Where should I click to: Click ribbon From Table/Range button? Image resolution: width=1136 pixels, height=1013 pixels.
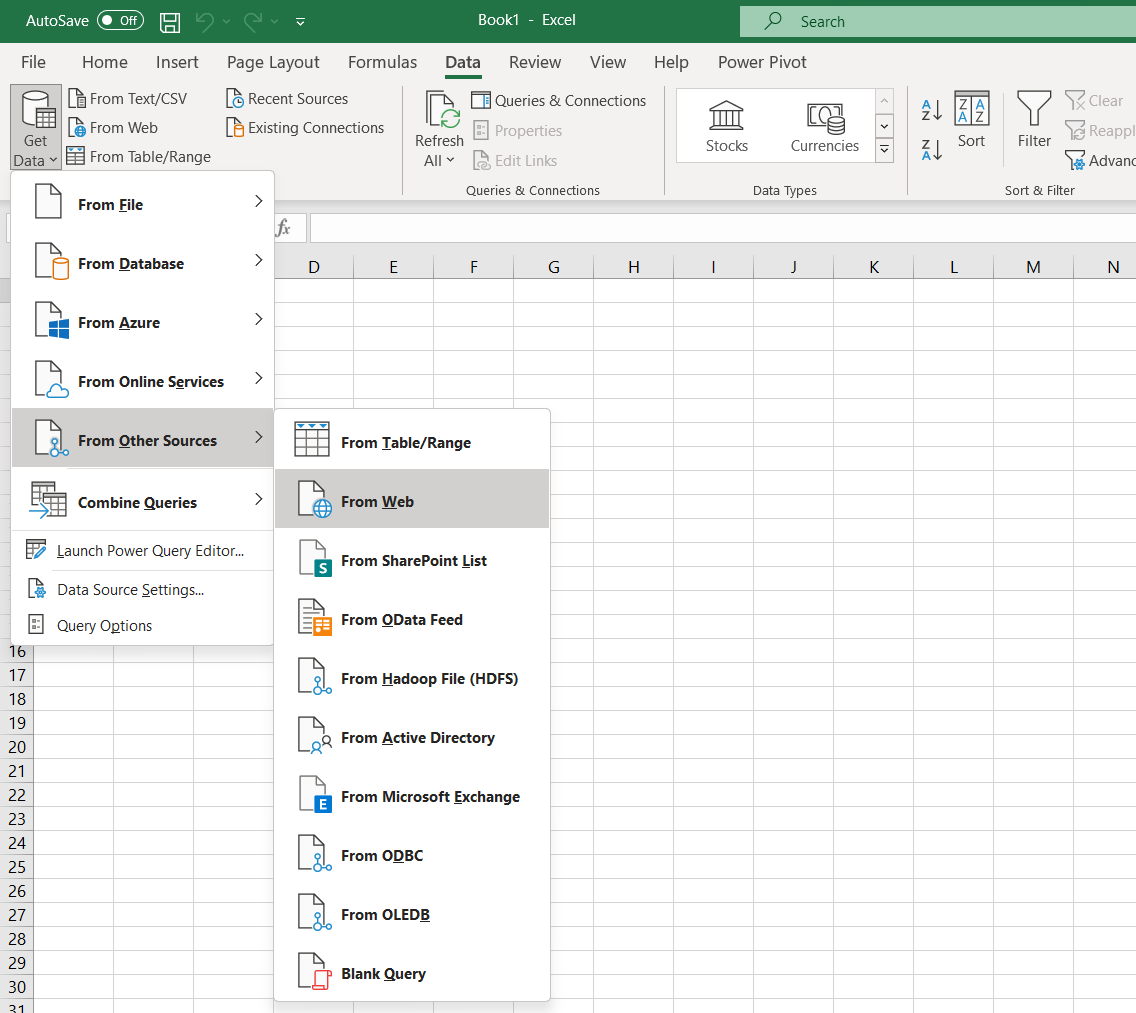pyautogui.click(x=138, y=157)
